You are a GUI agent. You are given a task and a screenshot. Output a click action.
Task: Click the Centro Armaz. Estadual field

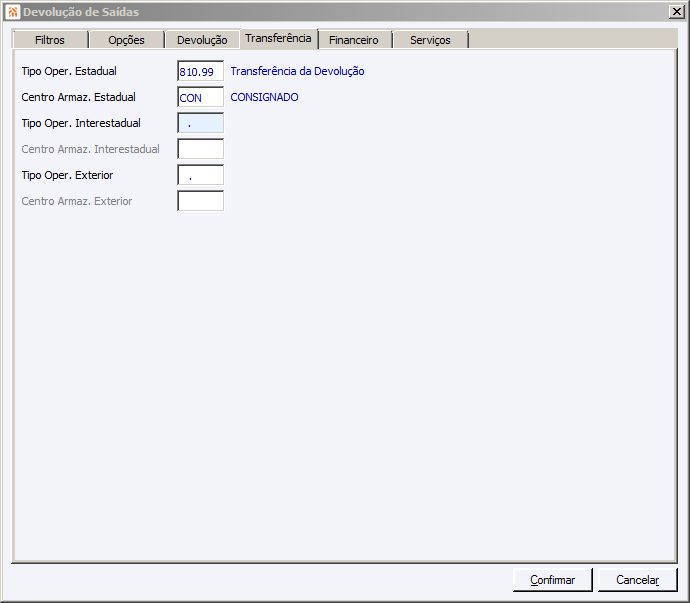click(x=201, y=97)
